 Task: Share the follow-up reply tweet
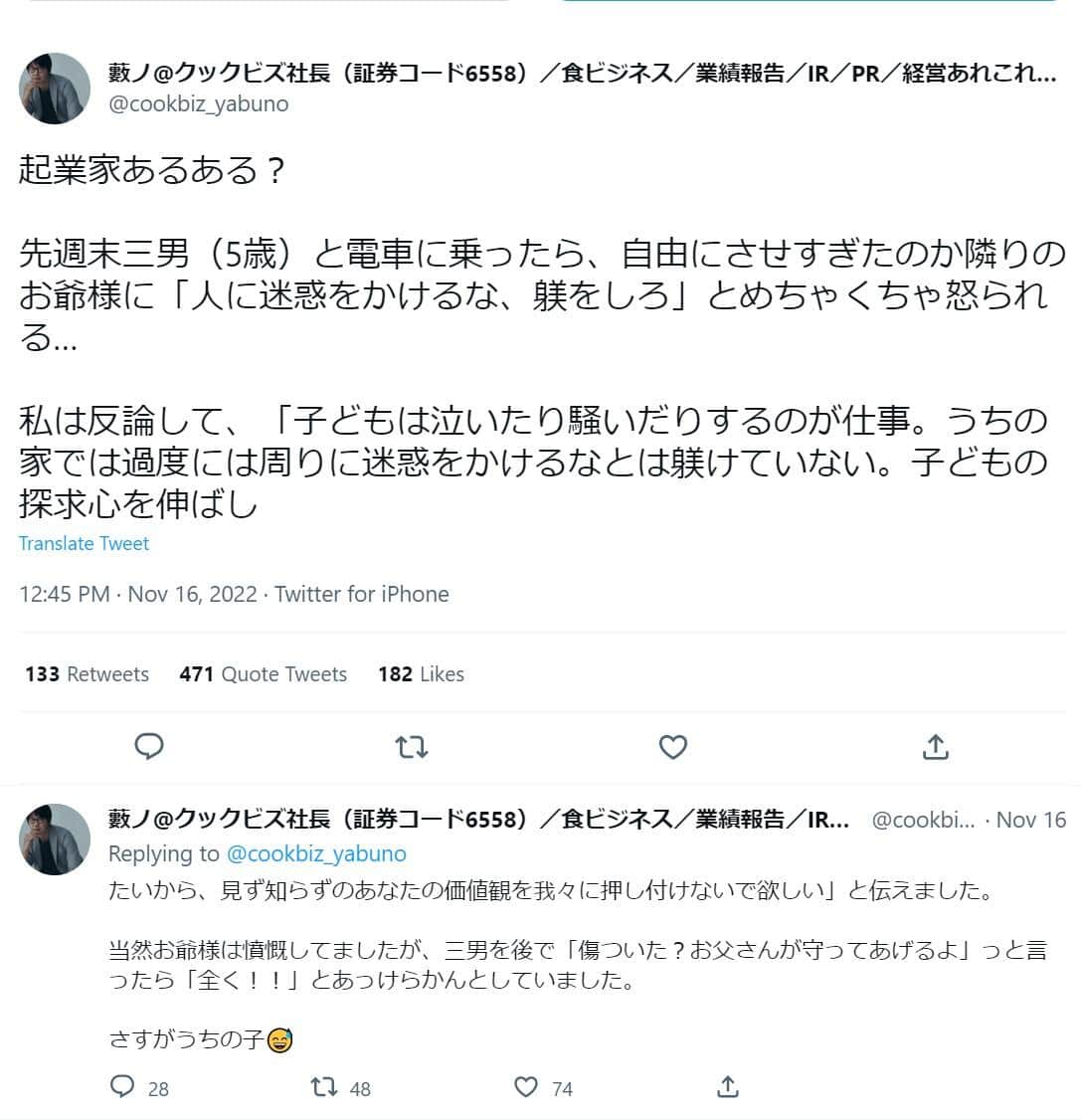[x=728, y=1087]
